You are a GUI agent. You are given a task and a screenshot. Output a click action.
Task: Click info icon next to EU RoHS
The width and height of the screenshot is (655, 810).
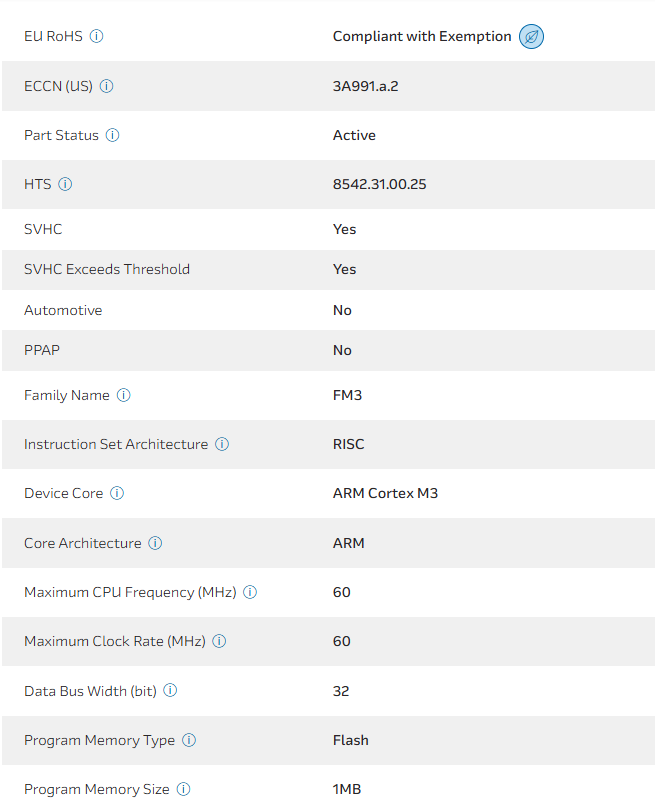97,36
